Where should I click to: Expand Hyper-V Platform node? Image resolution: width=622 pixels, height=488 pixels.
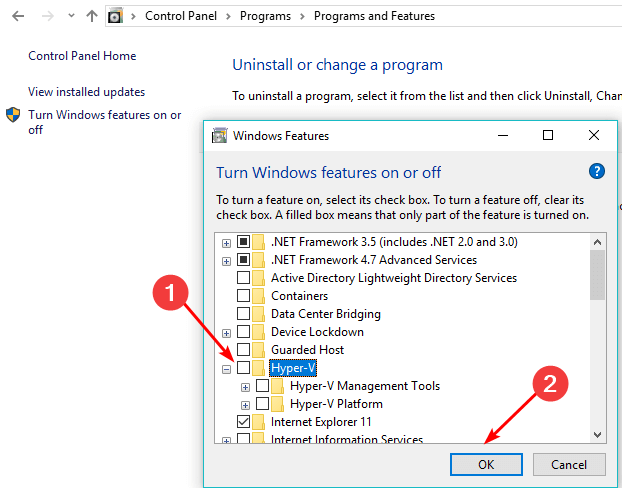[x=246, y=405]
